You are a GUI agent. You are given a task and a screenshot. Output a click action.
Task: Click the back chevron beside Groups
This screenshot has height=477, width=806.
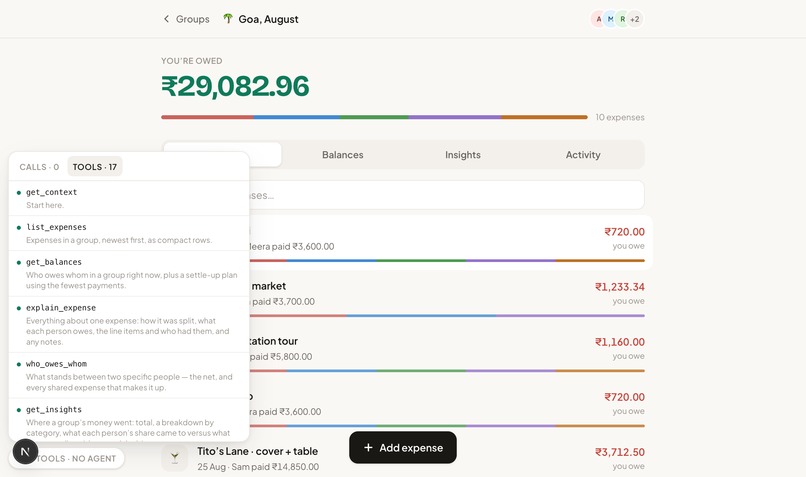click(x=166, y=19)
